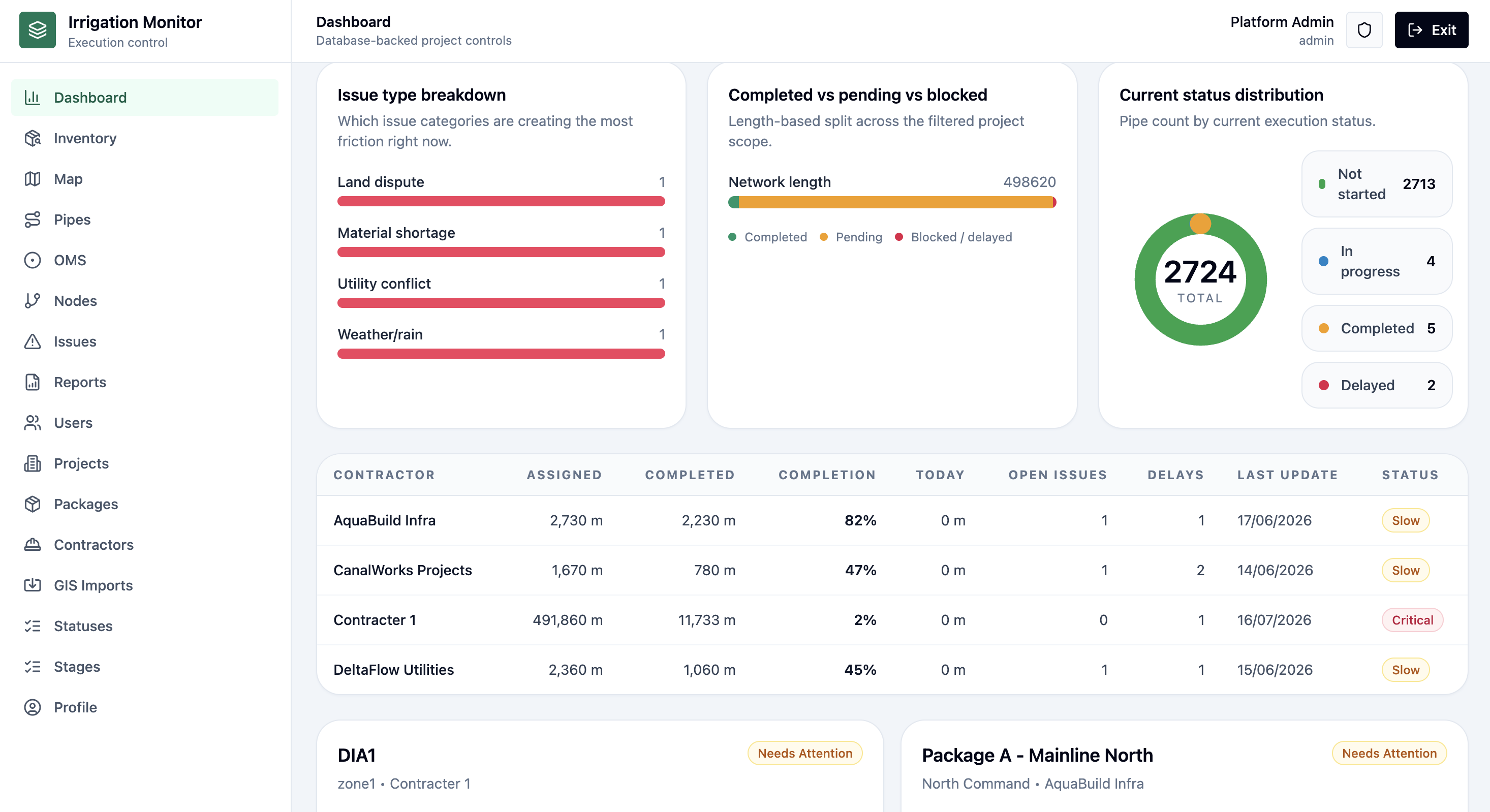Click the Utility conflict issue label
This screenshot has height=812, width=1490.
tap(384, 284)
